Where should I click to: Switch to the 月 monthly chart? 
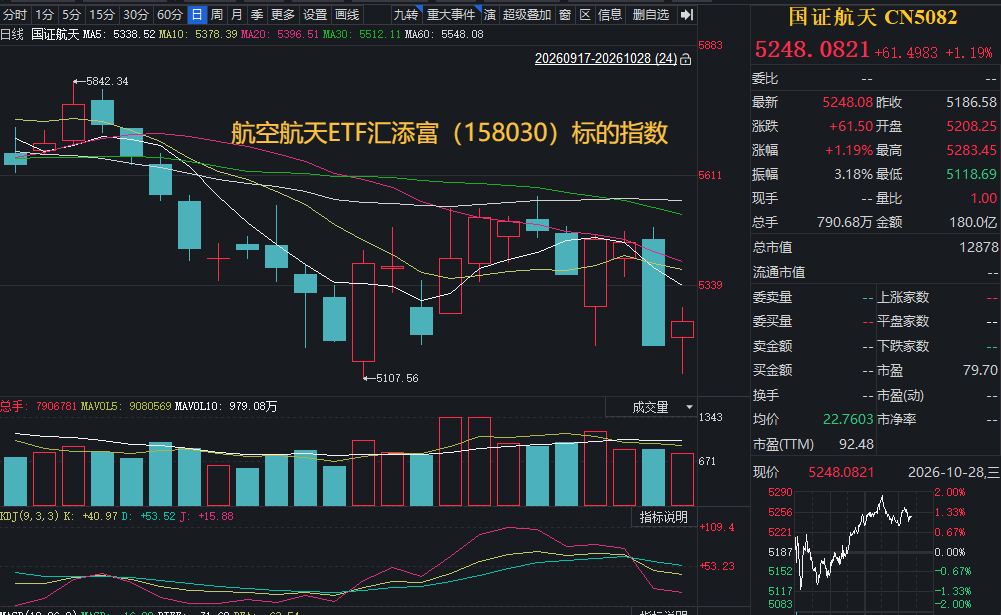237,15
